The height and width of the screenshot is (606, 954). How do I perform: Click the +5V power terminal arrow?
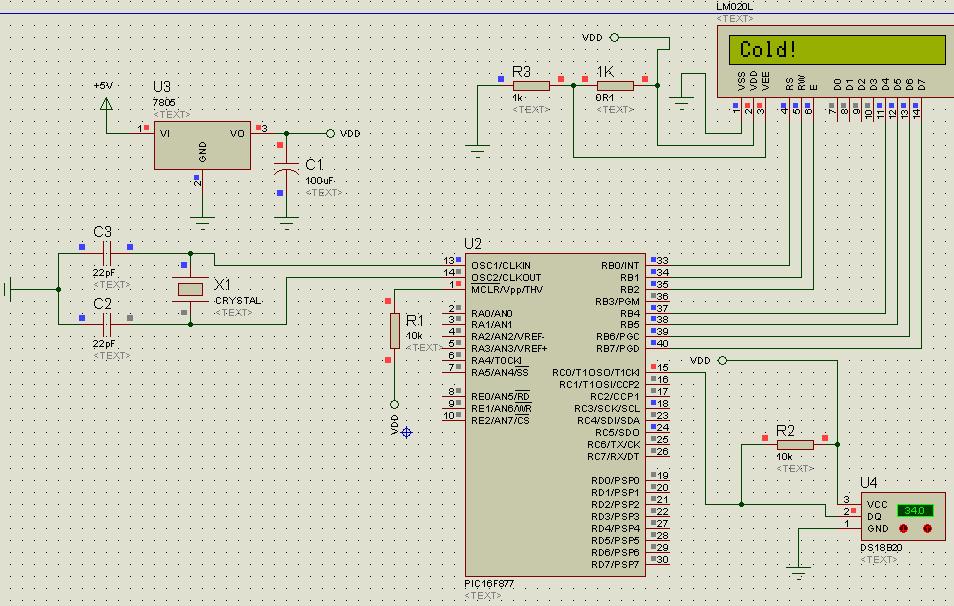tap(106, 100)
